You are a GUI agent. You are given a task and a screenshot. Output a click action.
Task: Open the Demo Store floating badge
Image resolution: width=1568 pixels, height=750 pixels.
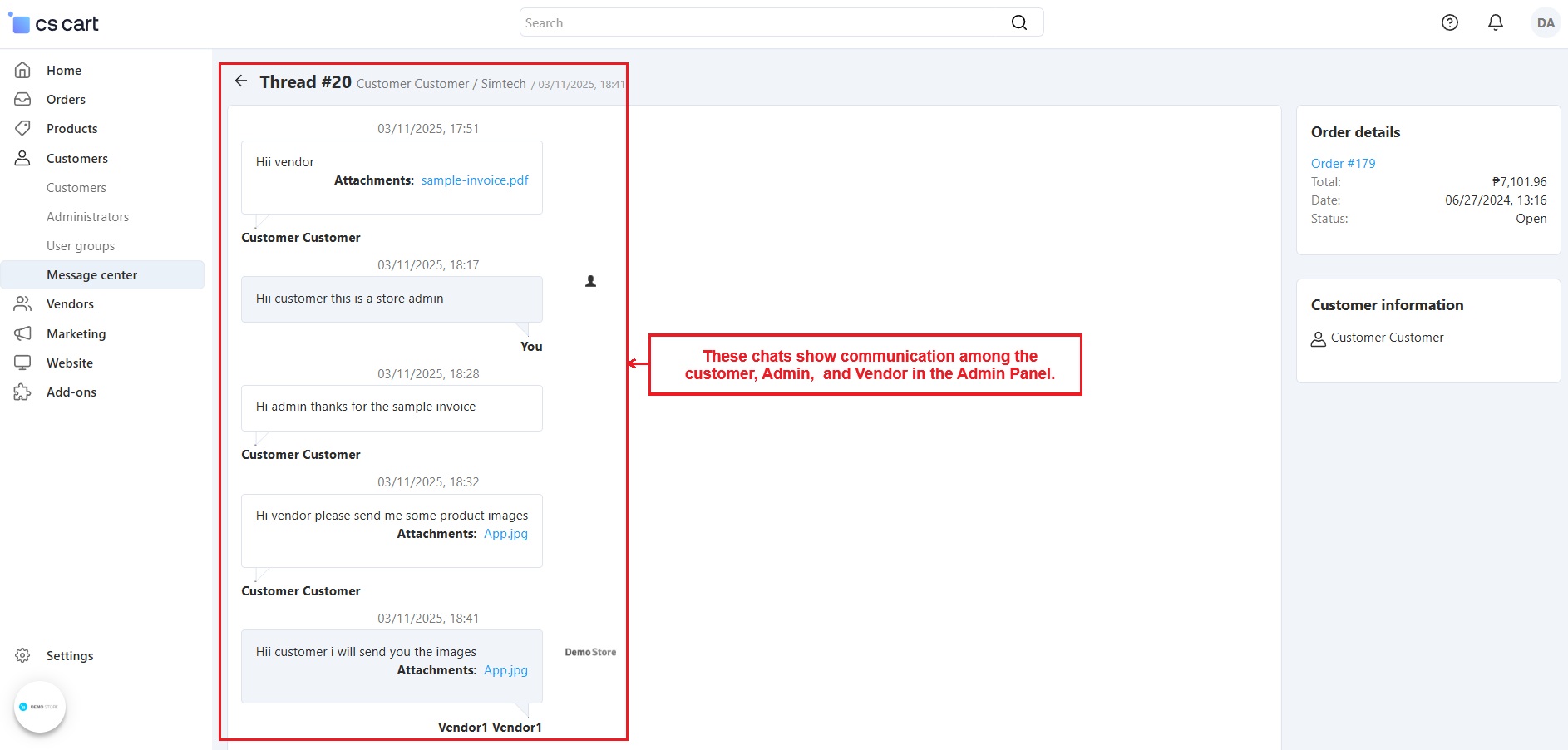point(40,707)
